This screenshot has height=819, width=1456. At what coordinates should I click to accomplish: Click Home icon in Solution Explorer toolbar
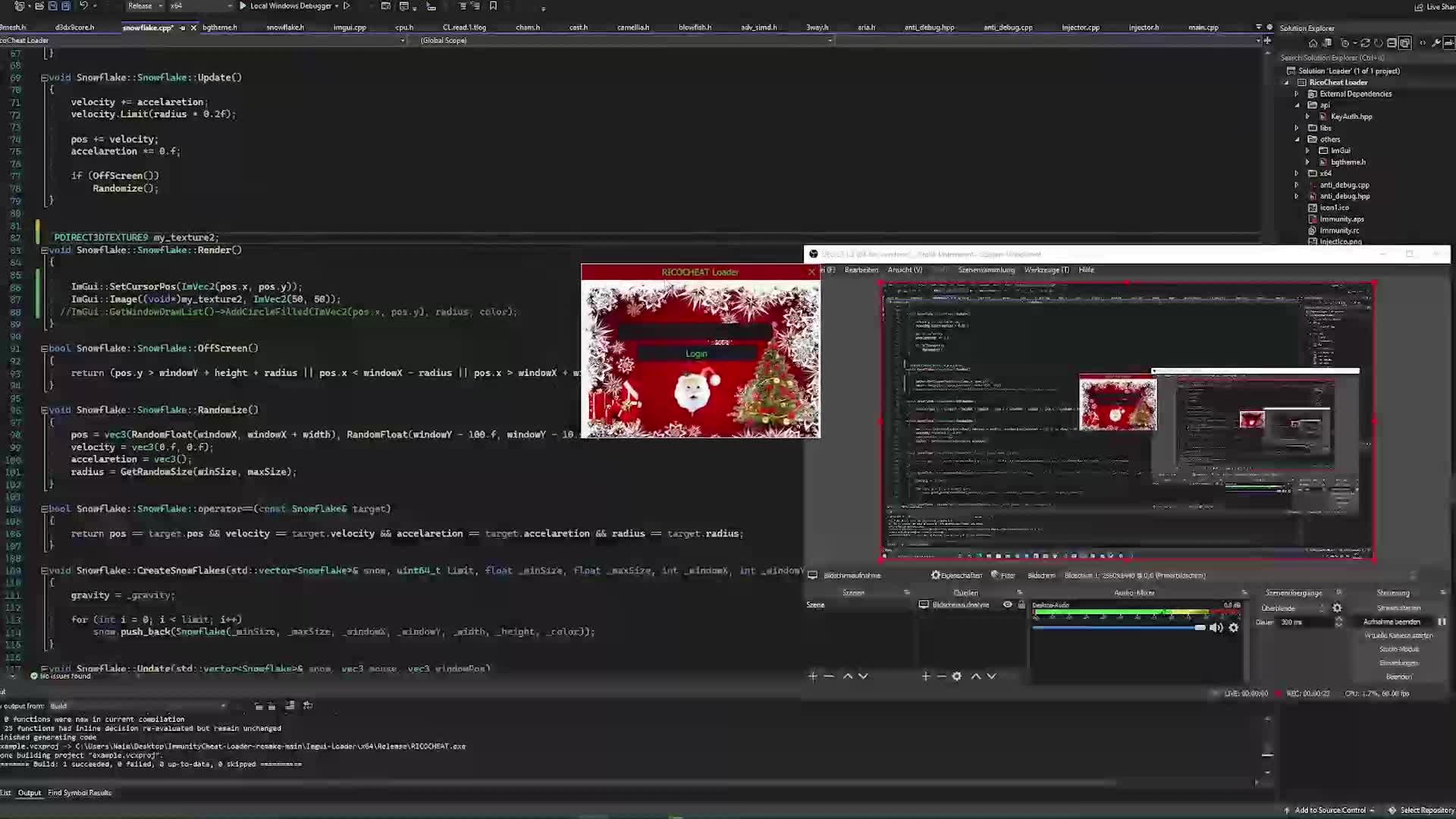1313,43
